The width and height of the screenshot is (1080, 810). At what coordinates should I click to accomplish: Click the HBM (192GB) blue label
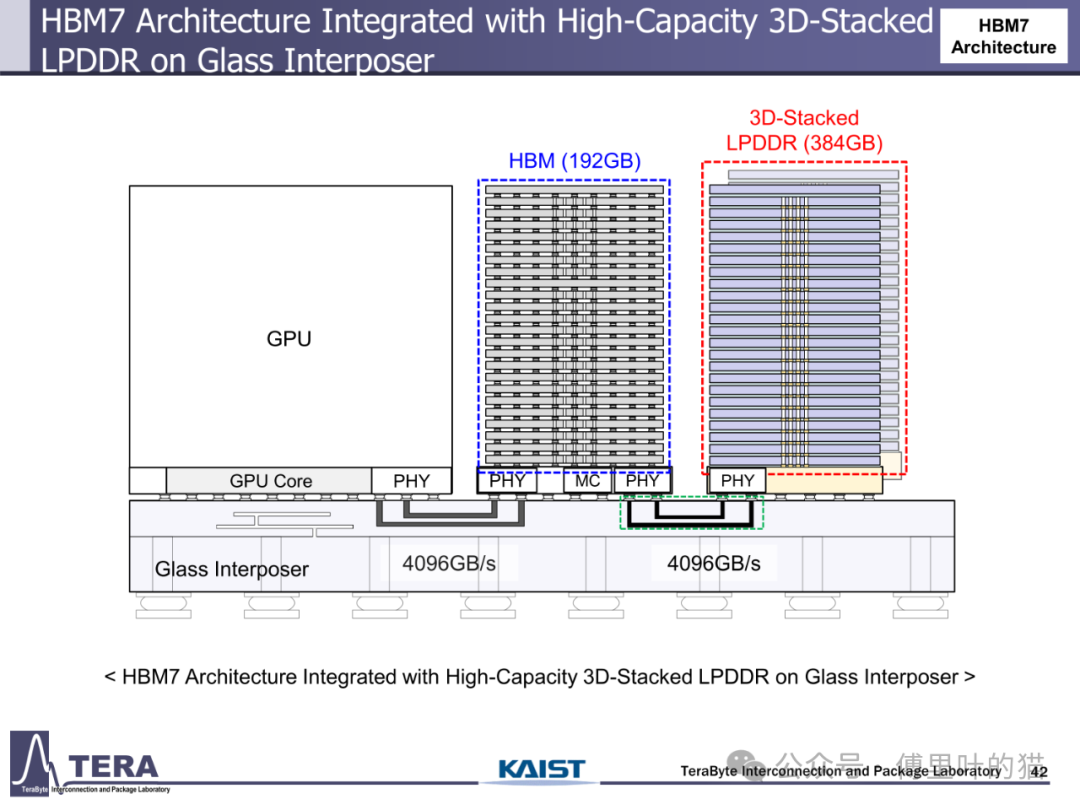(x=574, y=160)
